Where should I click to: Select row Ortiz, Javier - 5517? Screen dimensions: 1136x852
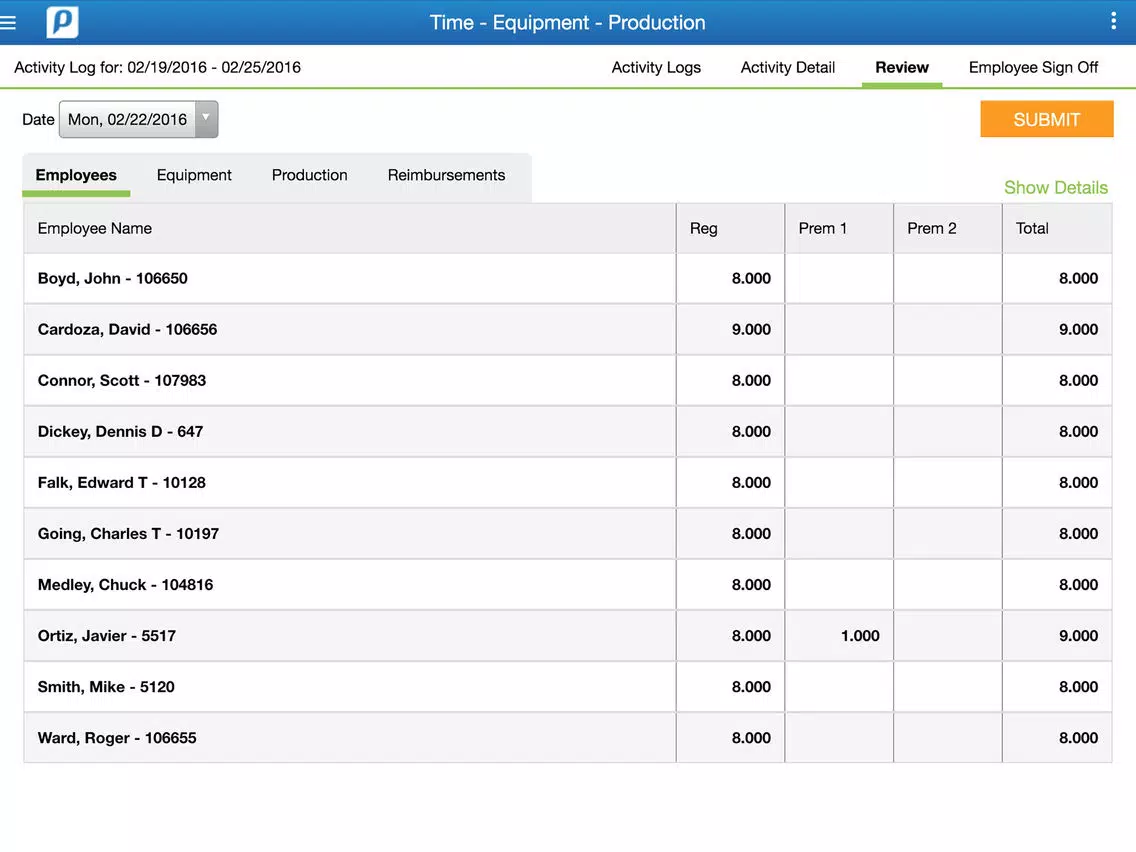tap(568, 636)
